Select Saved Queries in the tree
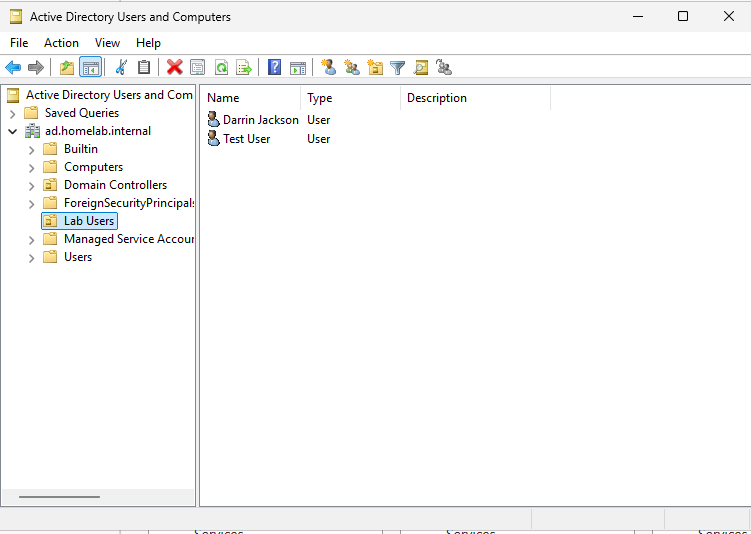This screenshot has width=751, height=534. point(82,113)
